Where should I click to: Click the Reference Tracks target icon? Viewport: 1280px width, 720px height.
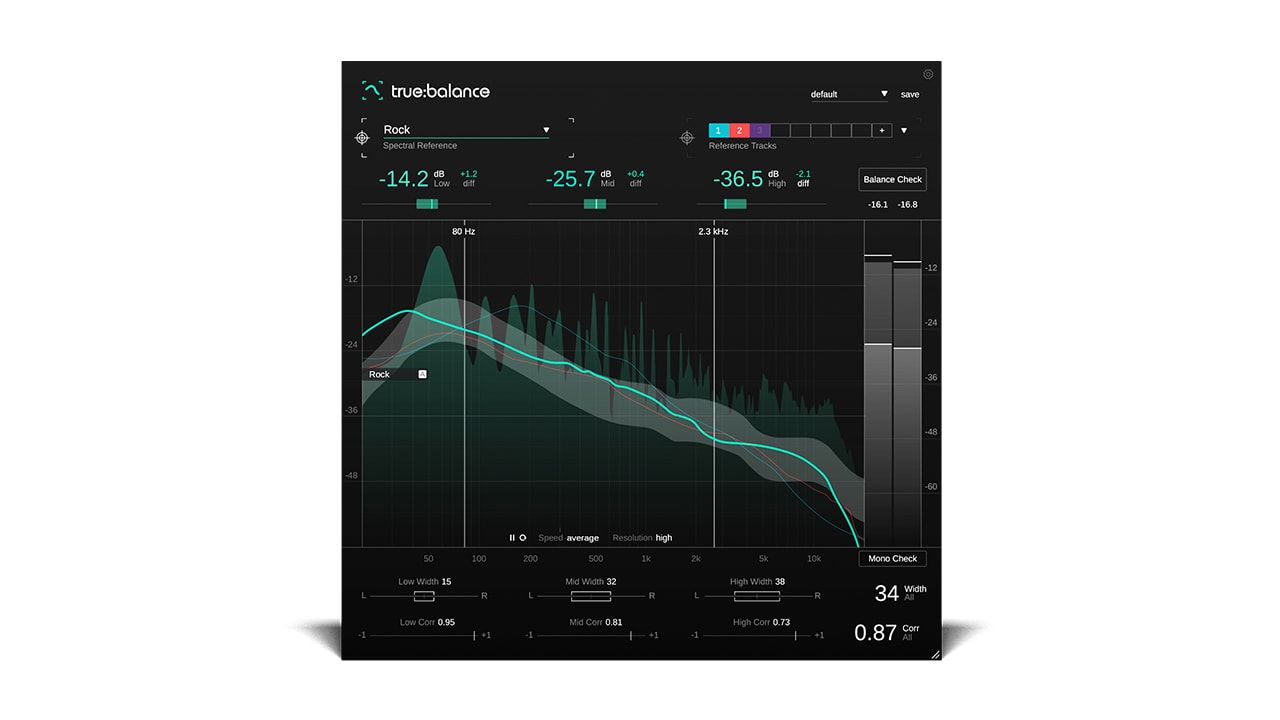tap(687, 137)
